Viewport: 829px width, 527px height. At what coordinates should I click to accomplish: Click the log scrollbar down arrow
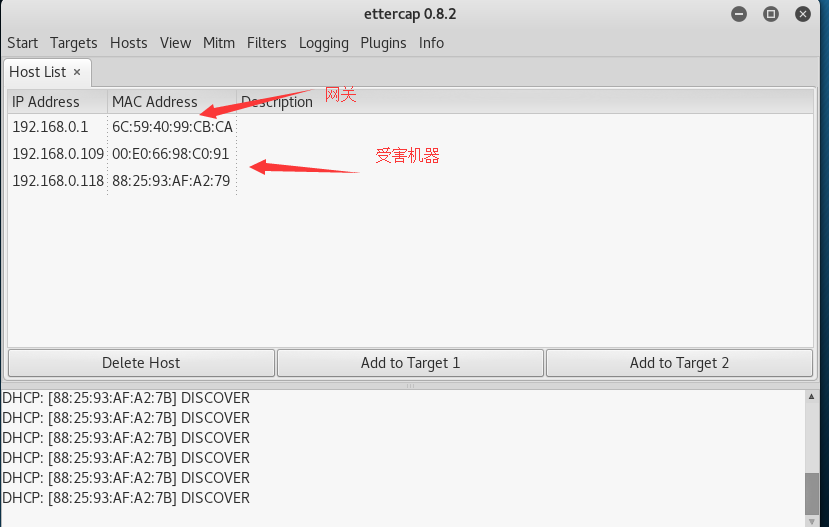point(812,522)
